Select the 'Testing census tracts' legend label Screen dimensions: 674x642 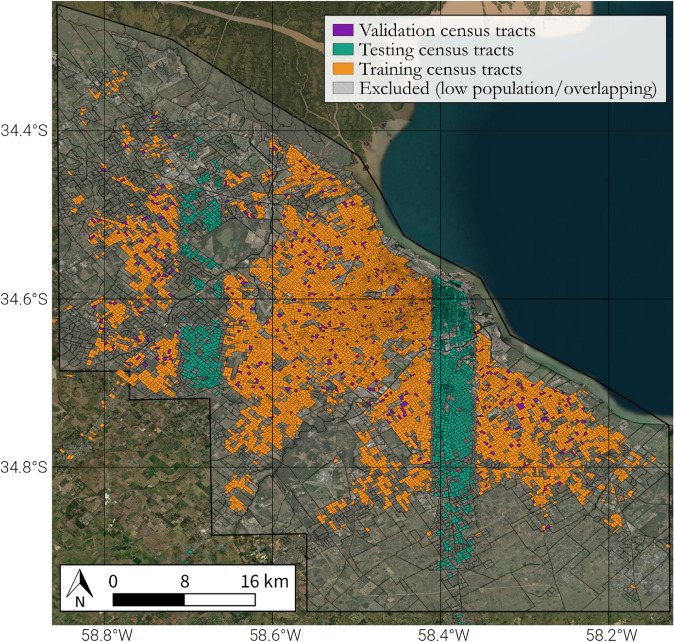pyautogui.click(x=436, y=50)
